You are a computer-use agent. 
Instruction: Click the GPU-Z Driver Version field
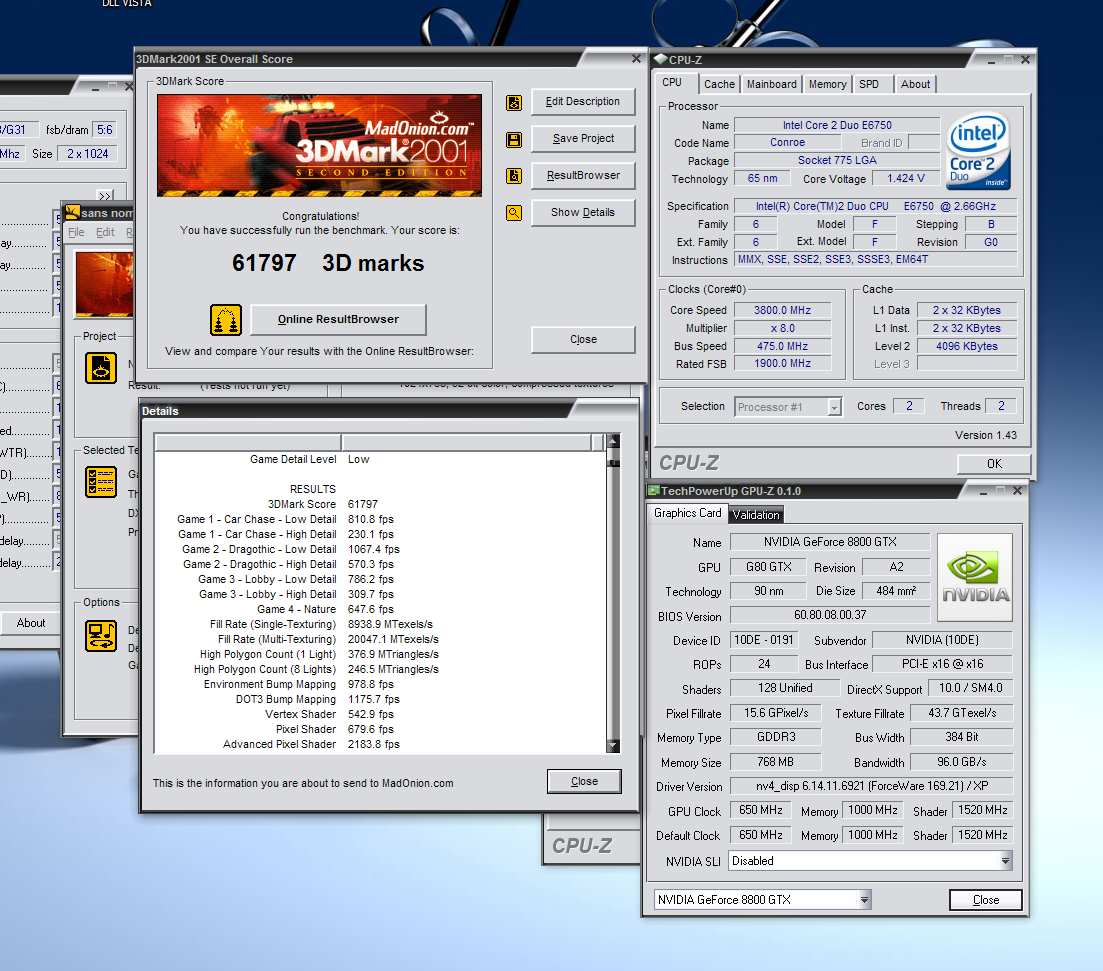[872, 786]
